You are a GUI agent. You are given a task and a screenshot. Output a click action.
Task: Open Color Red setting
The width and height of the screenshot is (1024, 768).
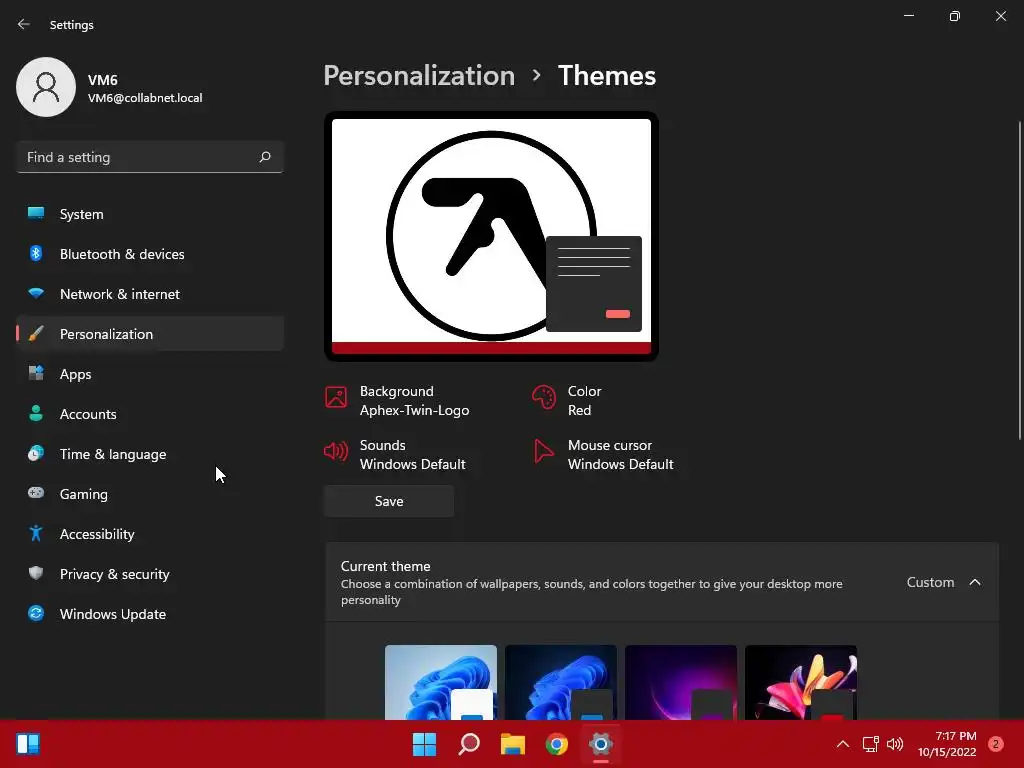point(567,400)
